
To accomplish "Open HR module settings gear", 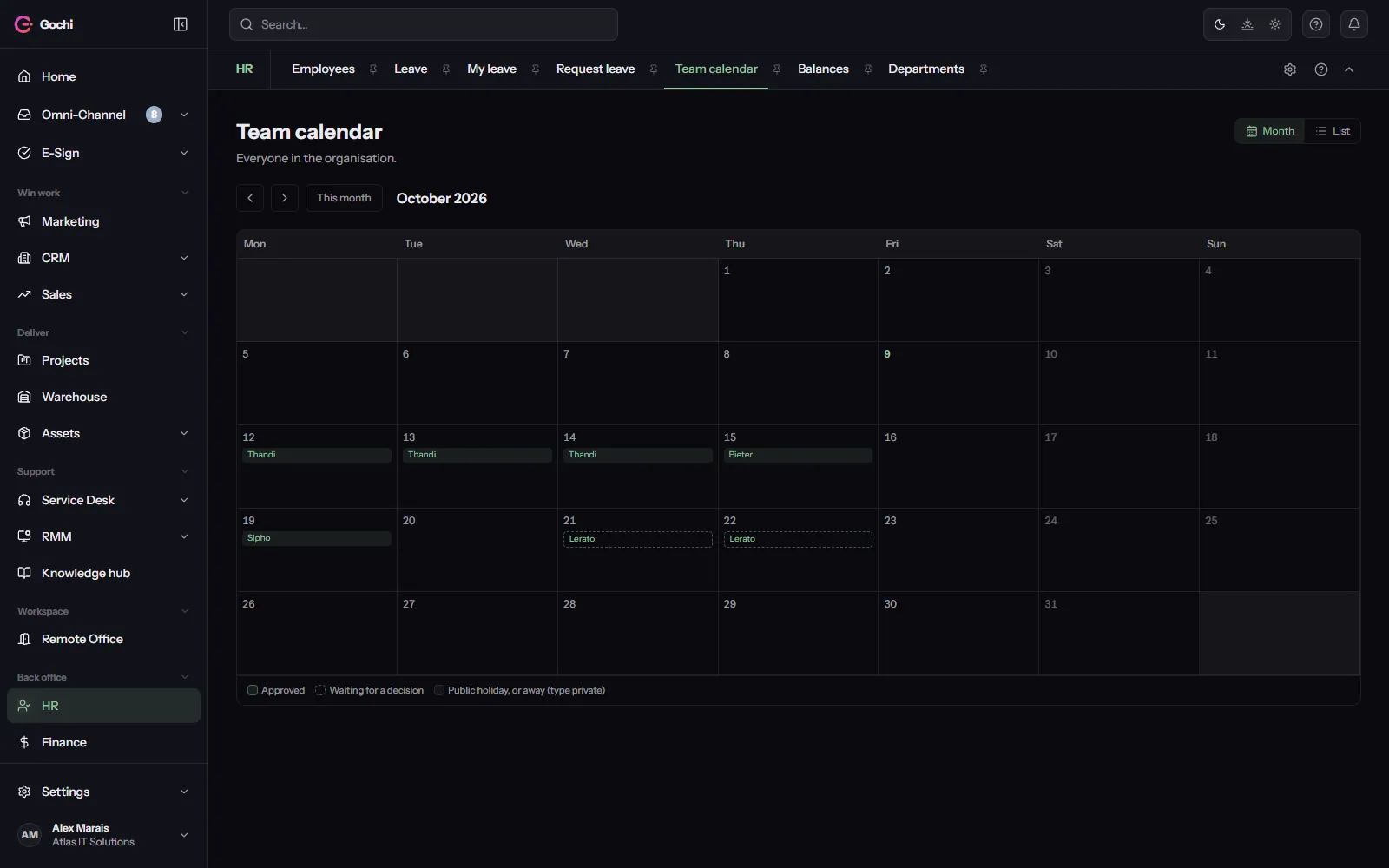I will click(1290, 69).
